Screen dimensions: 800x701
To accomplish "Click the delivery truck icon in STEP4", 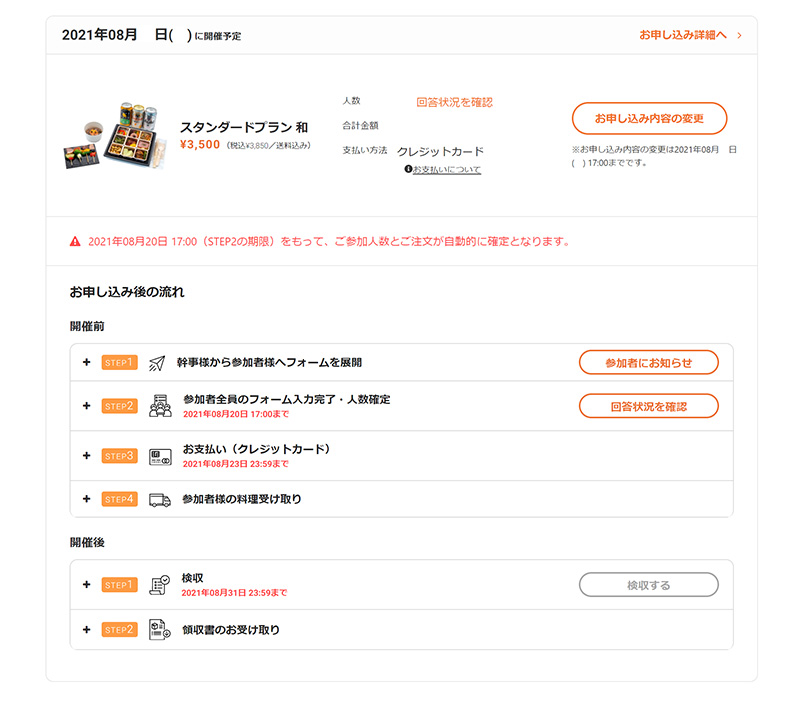I will (159, 499).
